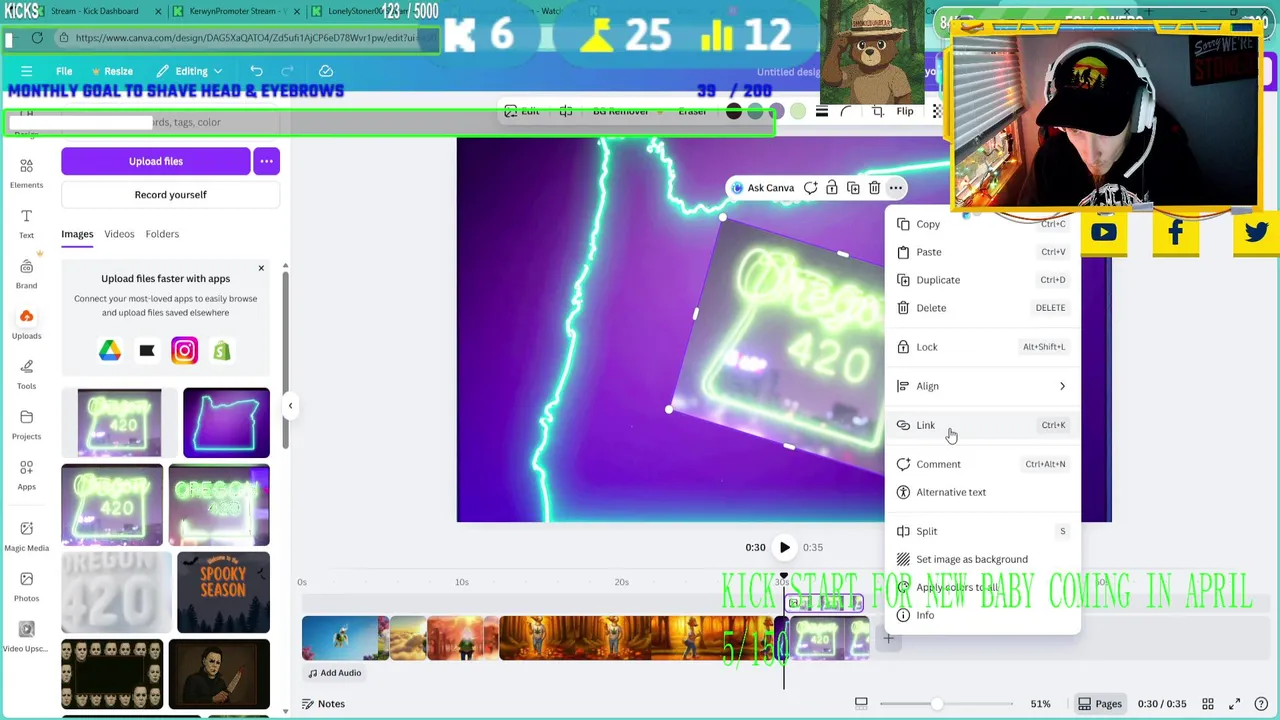Click the Record yourself button
1280x720 pixels.
[170, 195]
